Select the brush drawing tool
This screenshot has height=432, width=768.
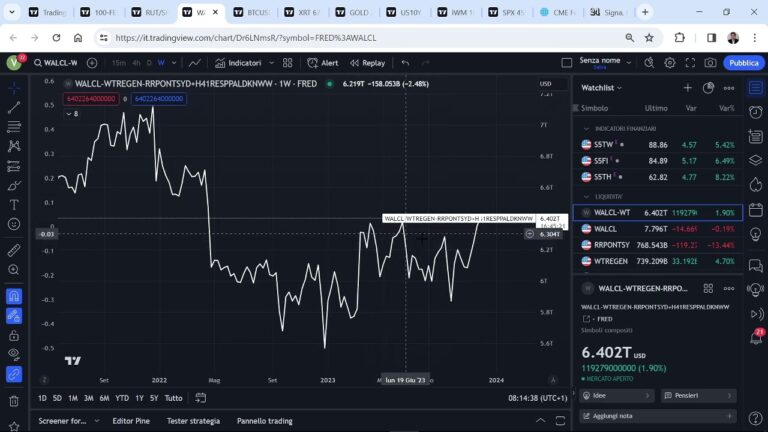point(14,186)
